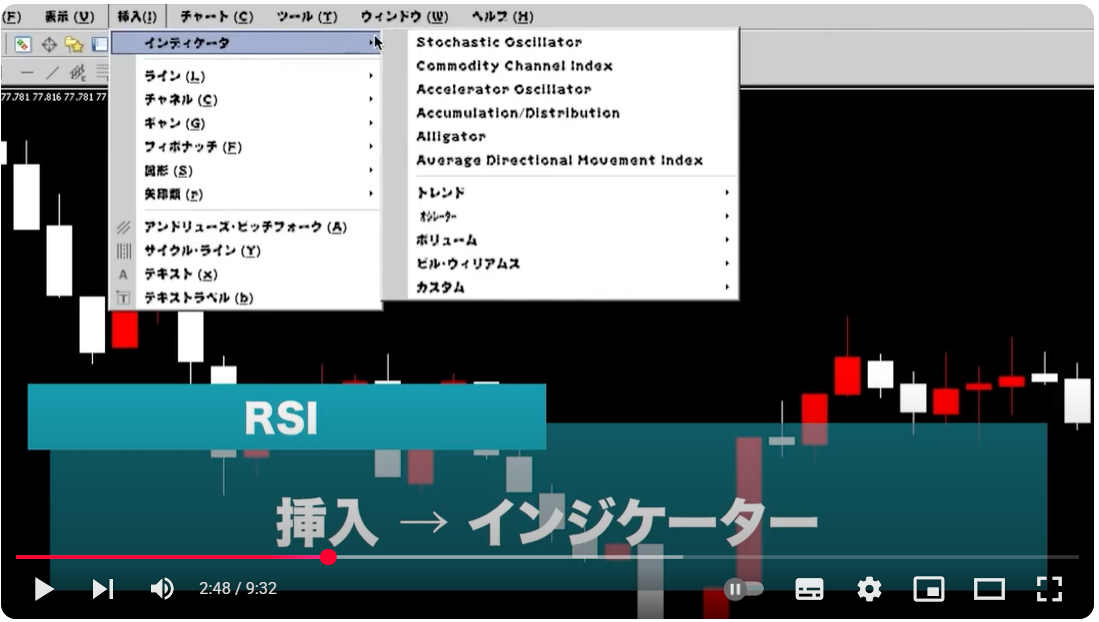Click the terminal list panel icon
This screenshot has width=1099, height=622.
[x=100, y=45]
